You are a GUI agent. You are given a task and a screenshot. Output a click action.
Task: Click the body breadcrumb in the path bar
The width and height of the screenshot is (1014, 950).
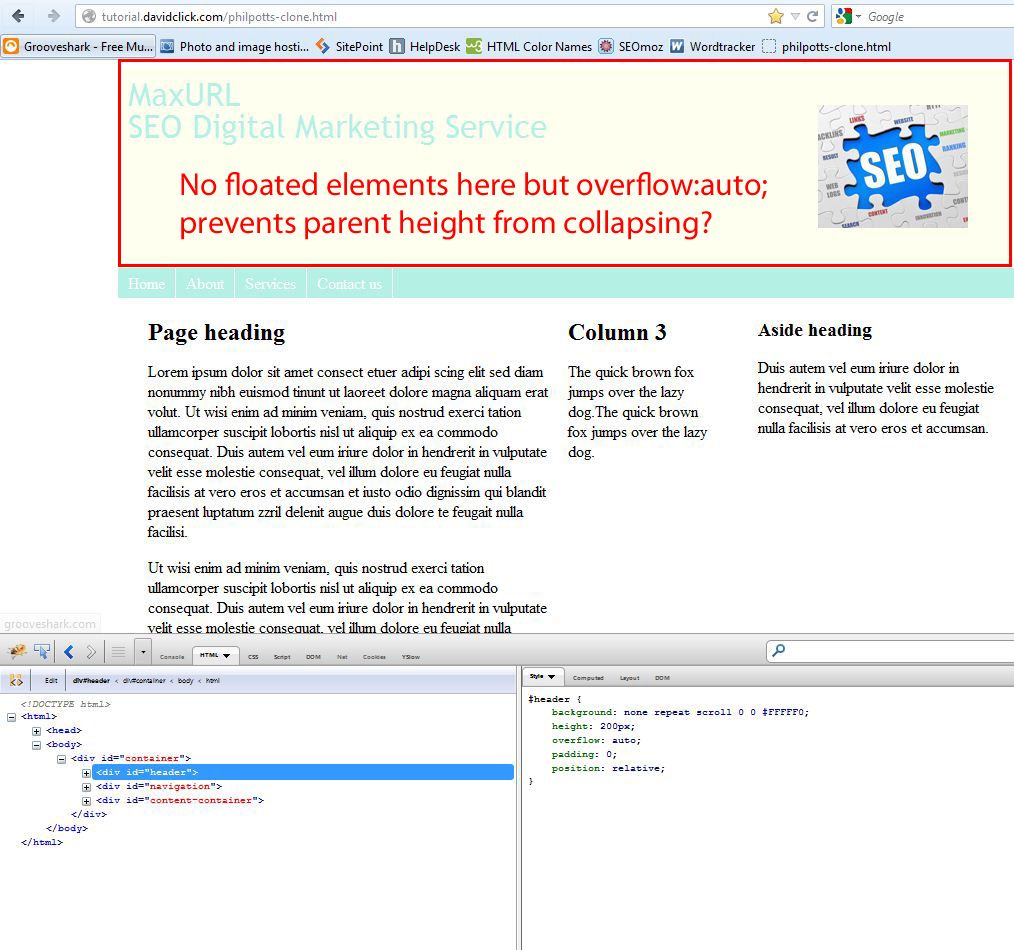click(x=186, y=680)
